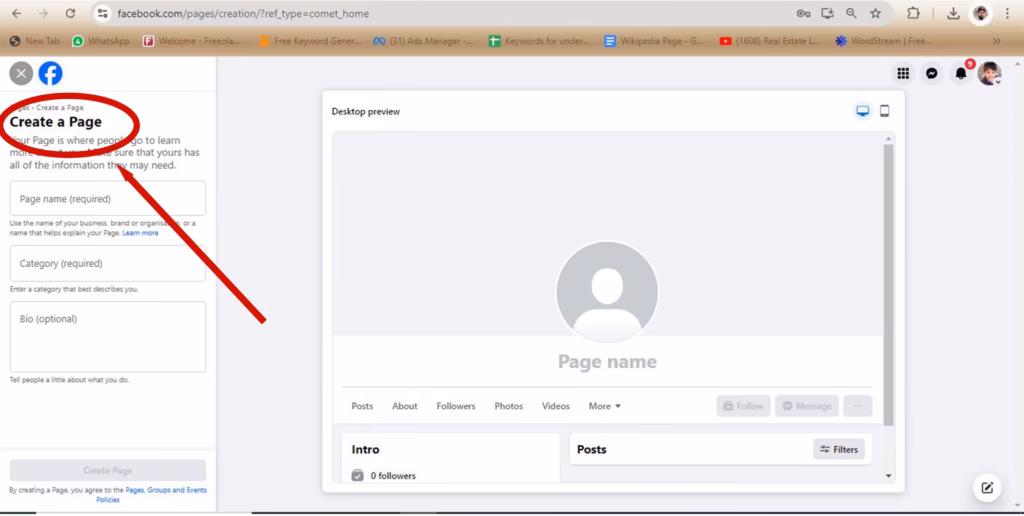This screenshot has height=516, width=1024.
Task: Focus the Category input field
Action: [x=108, y=263]
